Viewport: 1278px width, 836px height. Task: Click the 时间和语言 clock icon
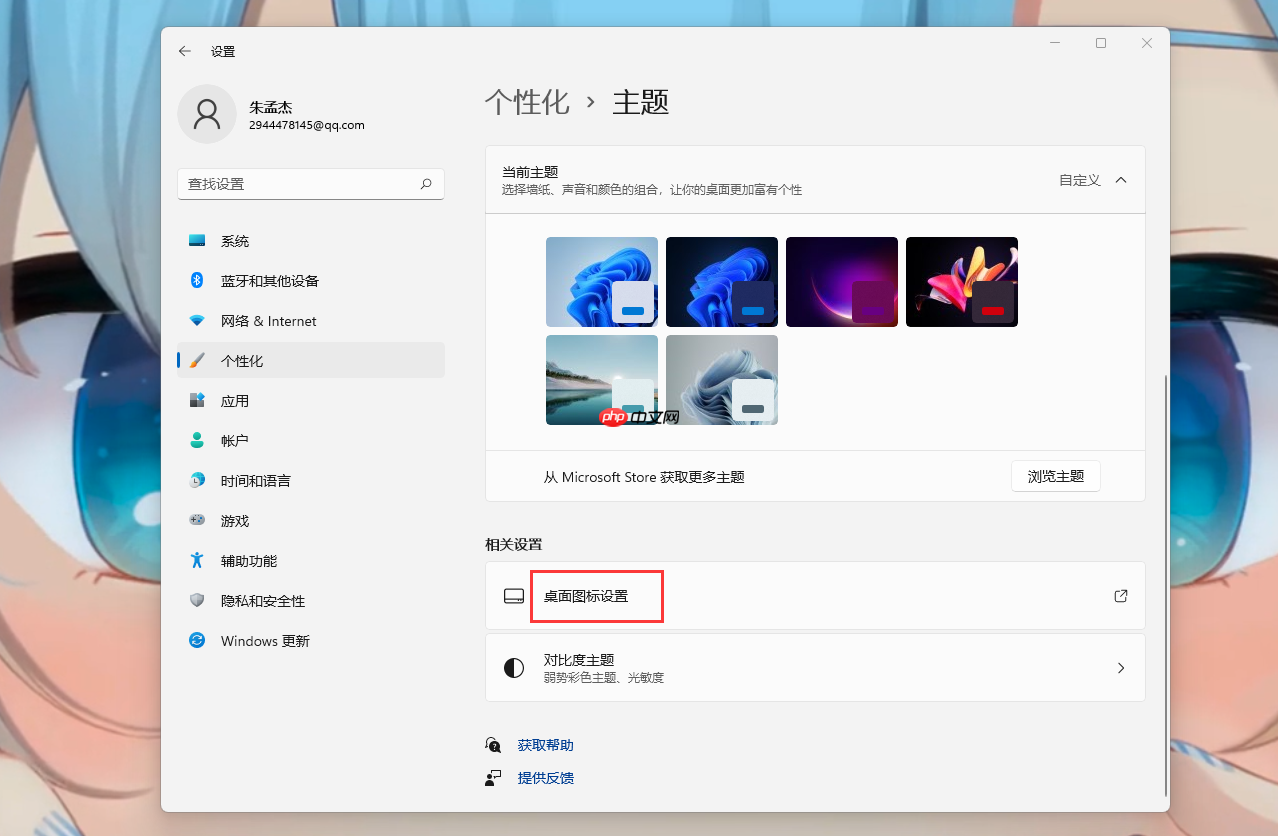pos(196,480)
